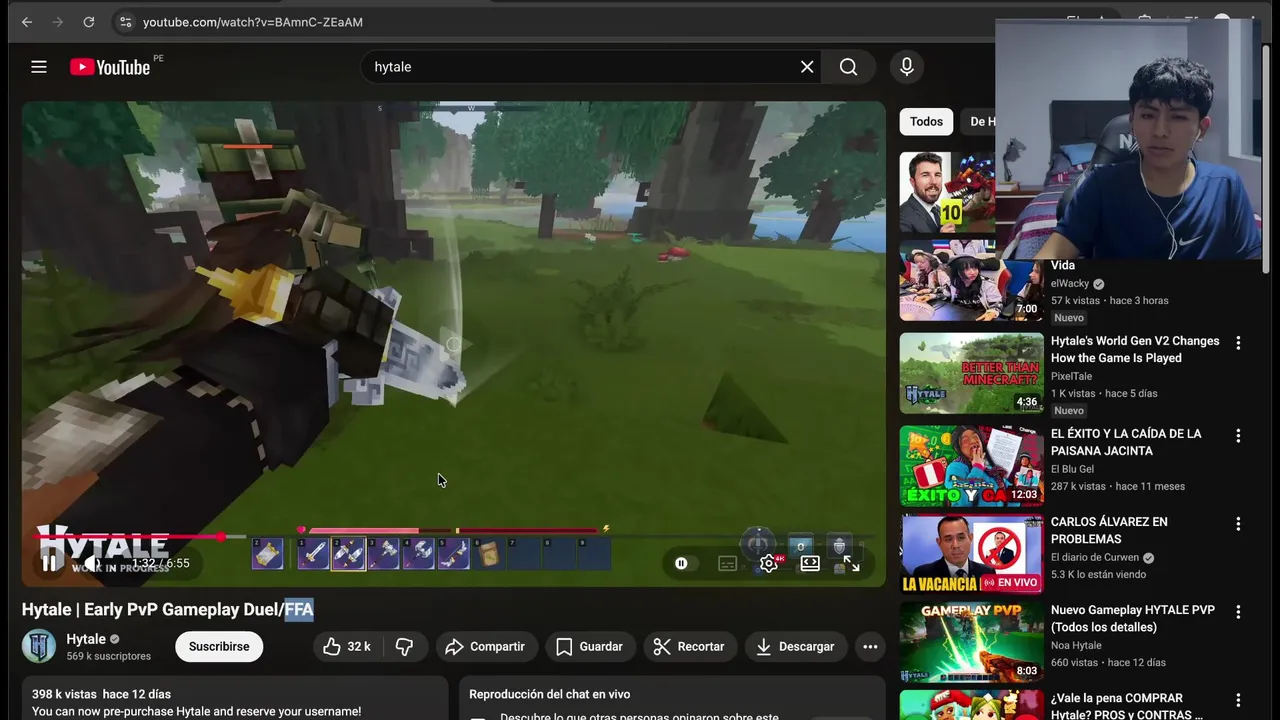Open El diario de Curwen channel

[x=1096, y=557]
